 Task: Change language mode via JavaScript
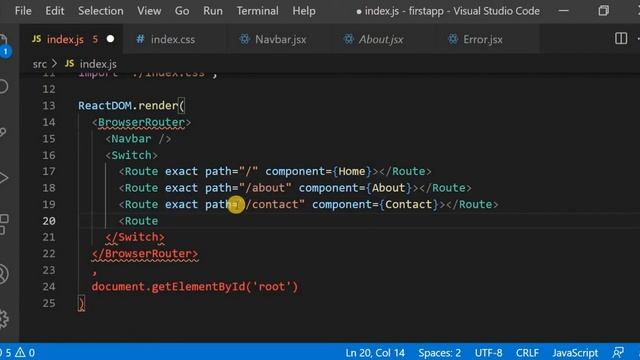pos(575,353)
